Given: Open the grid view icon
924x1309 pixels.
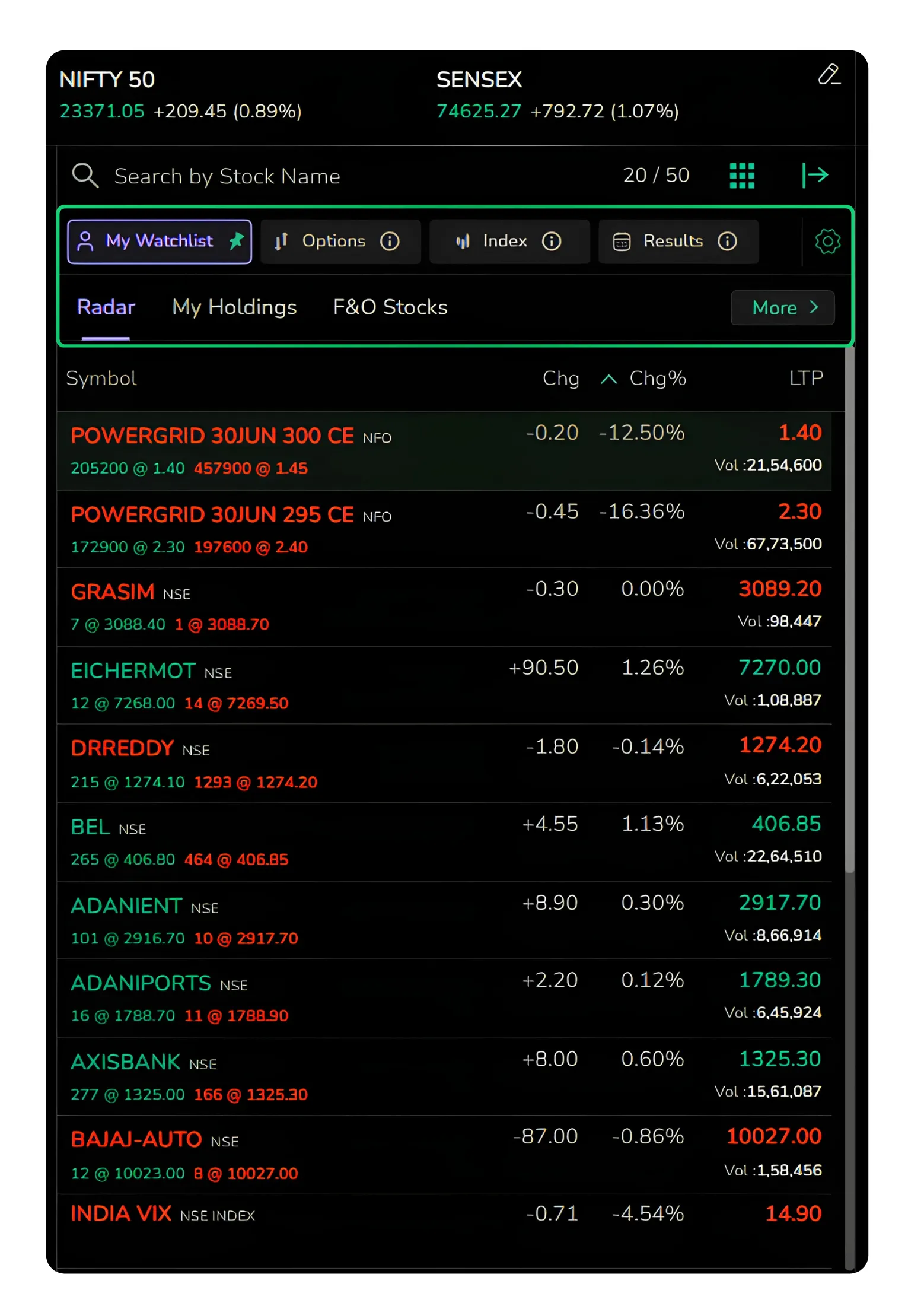Looking at the screenshot, I should click(x=742, y=176).
